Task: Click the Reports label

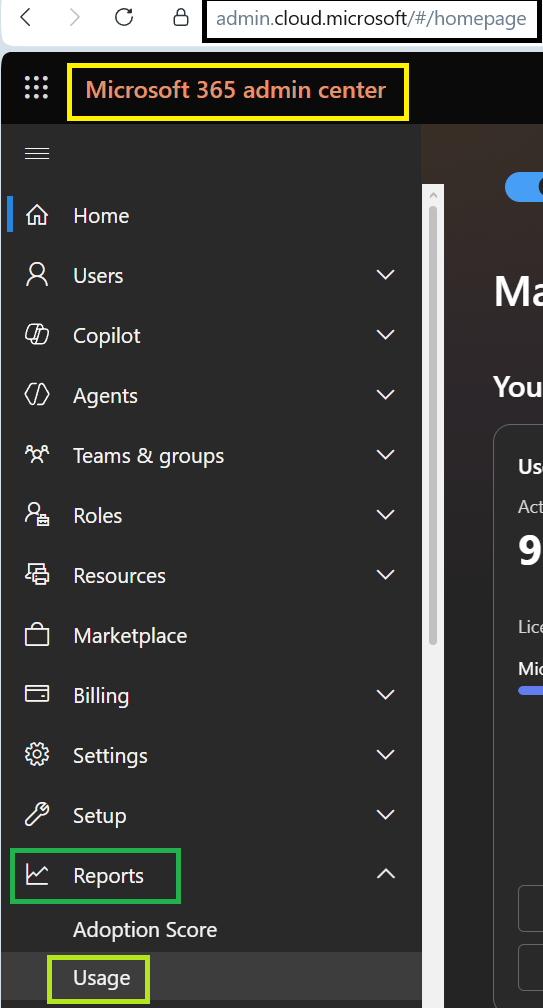Action: (109, 876)
